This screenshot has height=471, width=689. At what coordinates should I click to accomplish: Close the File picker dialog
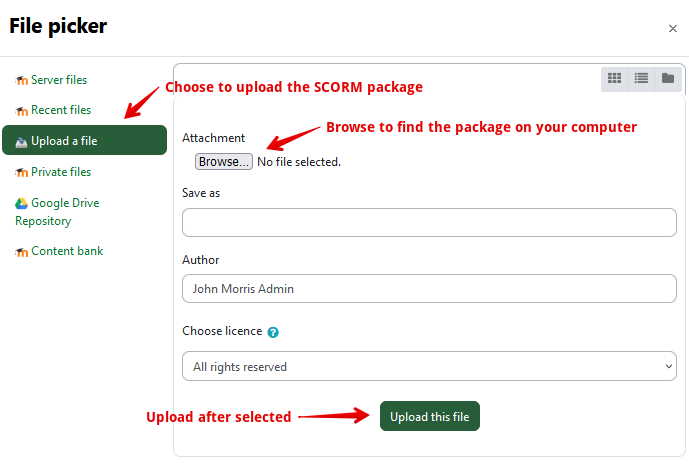[673, 29]
